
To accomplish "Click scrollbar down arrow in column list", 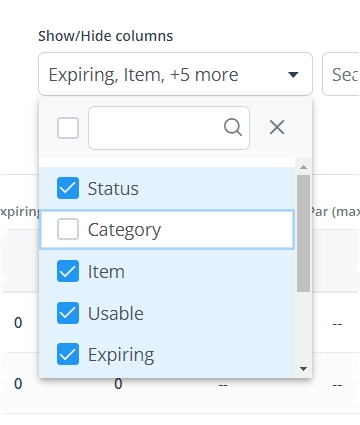I will [x=303, y=369].
